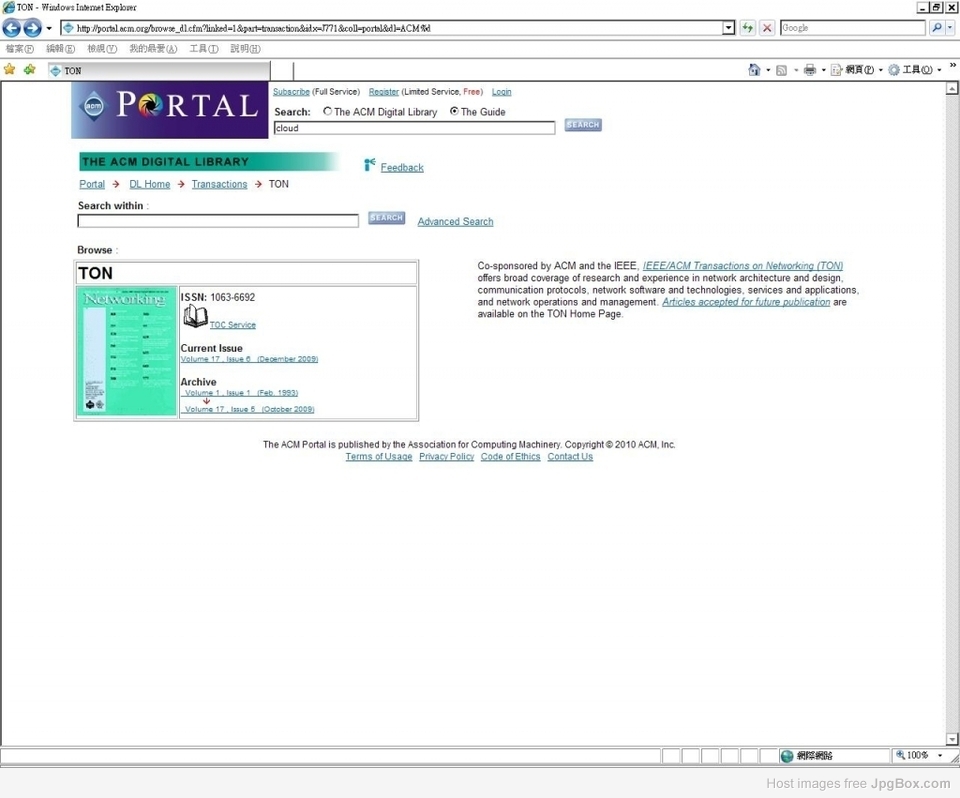Click the Google search magnifier icon
960x798 pixels.
[x=937, y=28]
